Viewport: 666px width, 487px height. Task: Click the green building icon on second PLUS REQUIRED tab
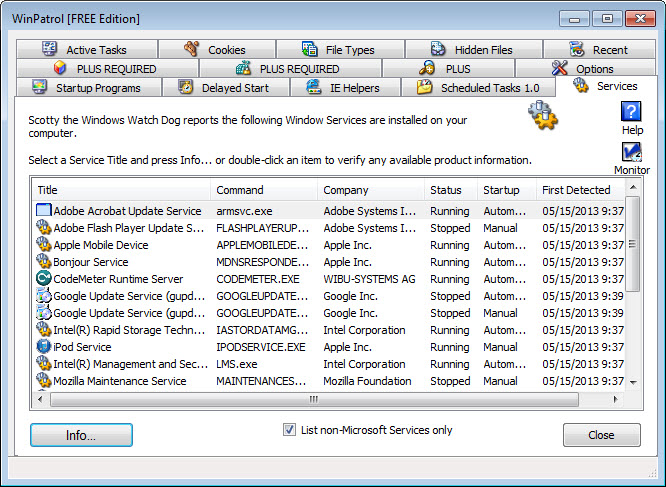click(x=243, y=68)
